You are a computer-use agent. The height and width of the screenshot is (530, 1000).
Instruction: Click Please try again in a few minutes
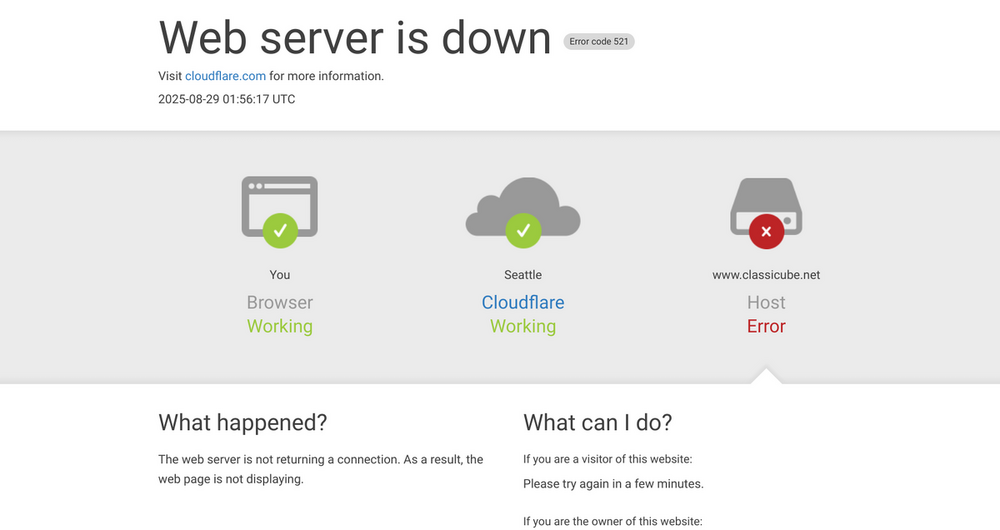pyautogui.click(x=614, y=483)
